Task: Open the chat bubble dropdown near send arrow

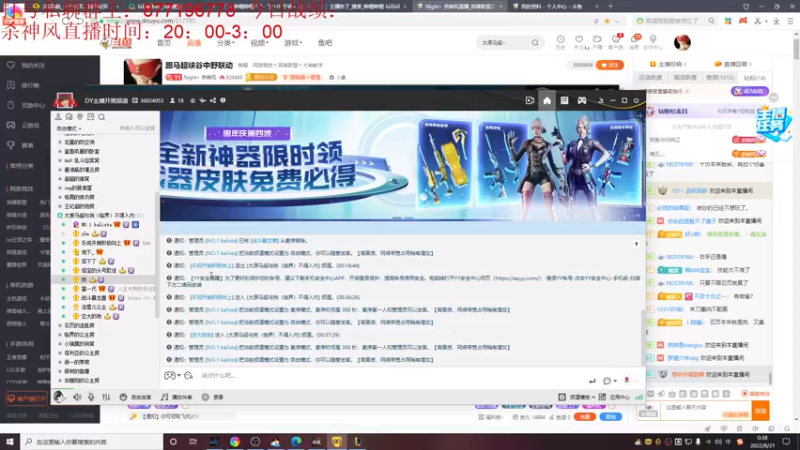Action: tap(609, 381)
